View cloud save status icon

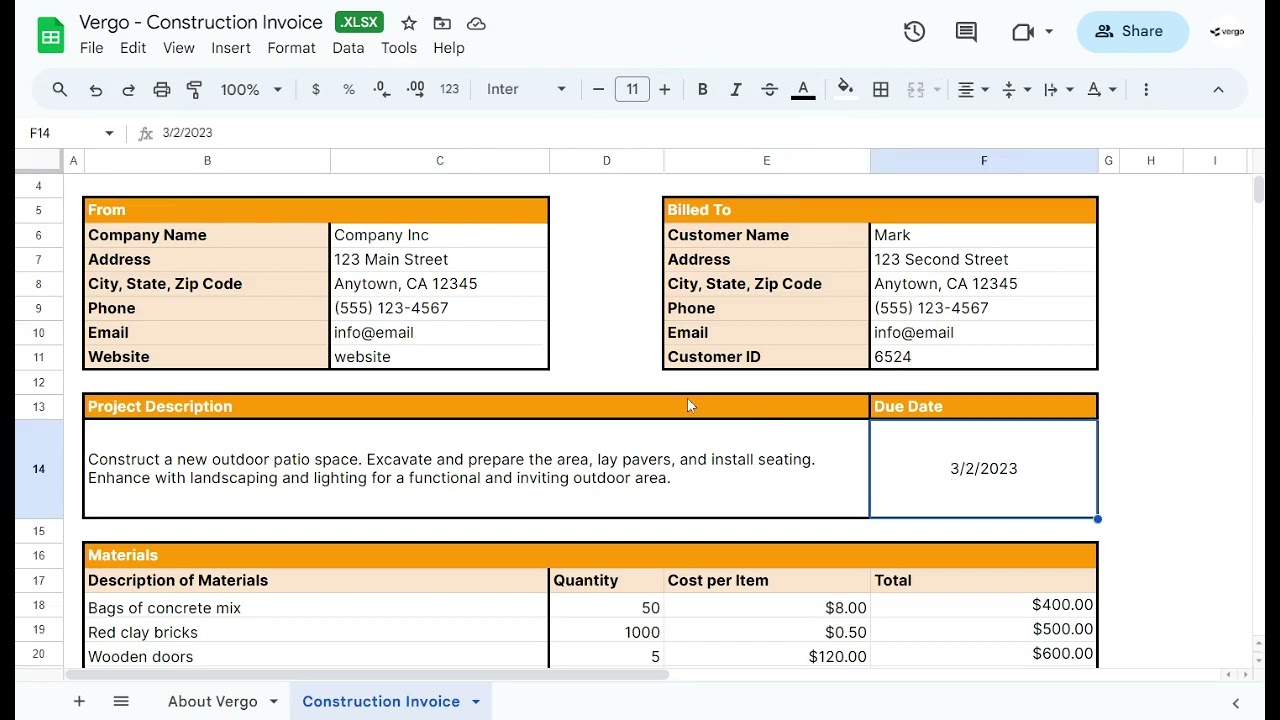click(x=476, y=23)
